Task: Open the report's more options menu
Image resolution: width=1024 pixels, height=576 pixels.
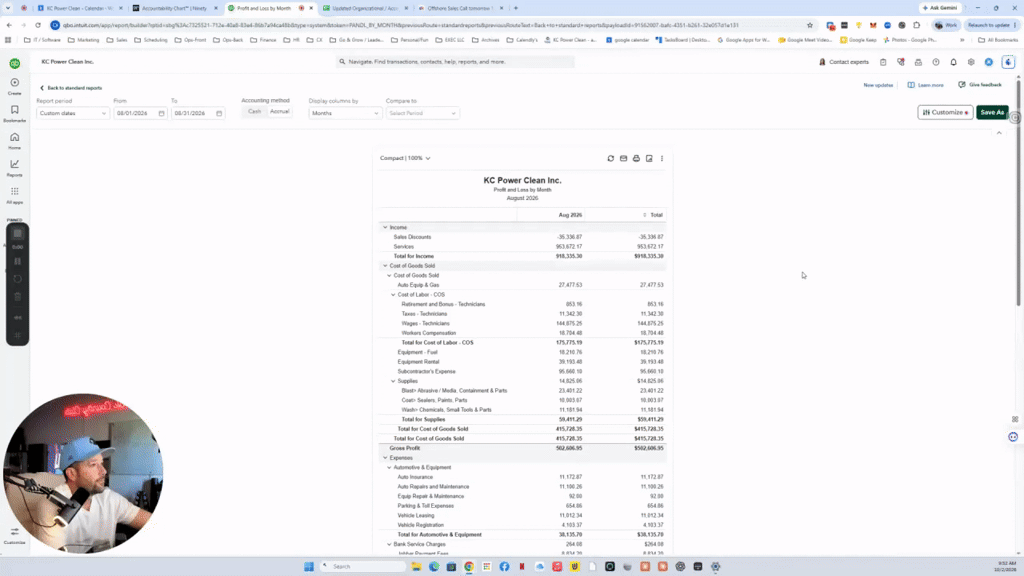Action: click(x=662, y=159)
